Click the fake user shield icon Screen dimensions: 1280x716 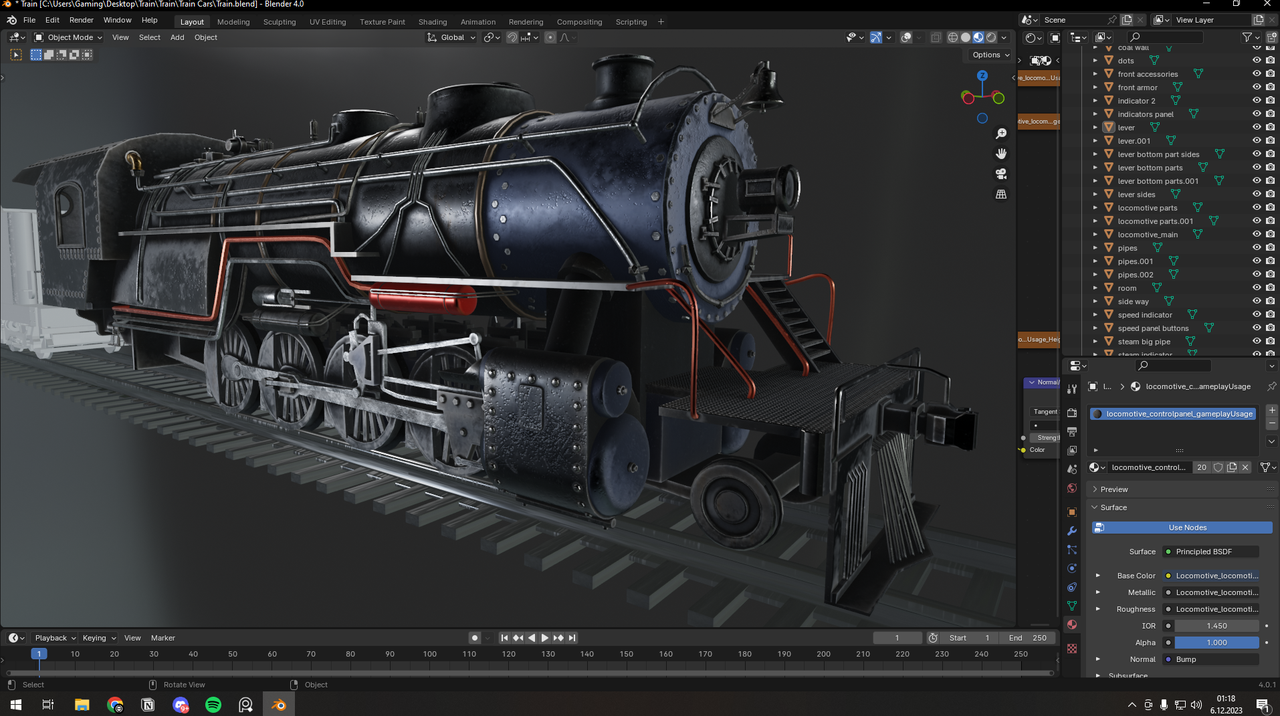click(1218, 467)
